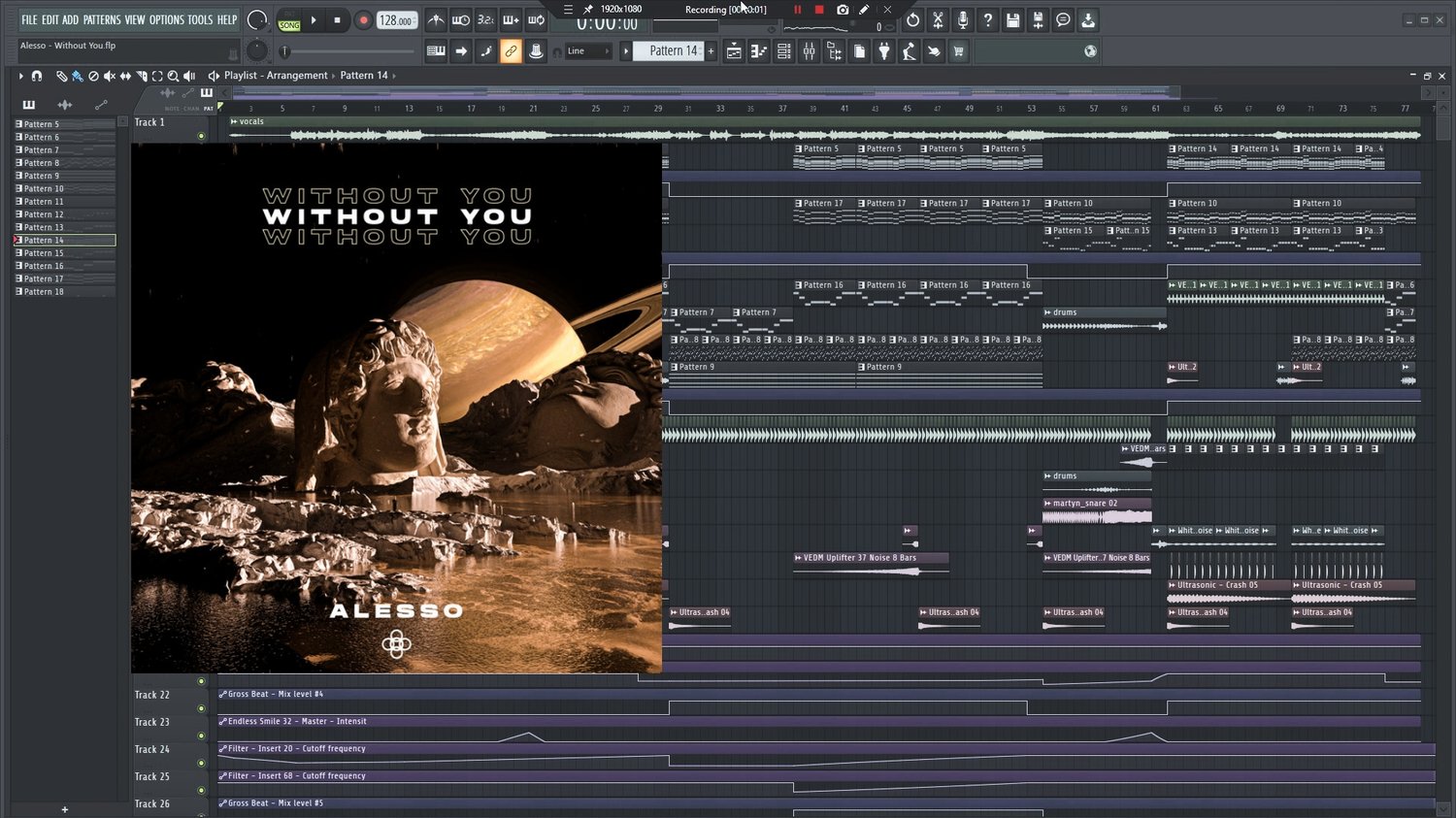
Task: Open the plugin picker plug icon
Action: (x=884, y=51)
